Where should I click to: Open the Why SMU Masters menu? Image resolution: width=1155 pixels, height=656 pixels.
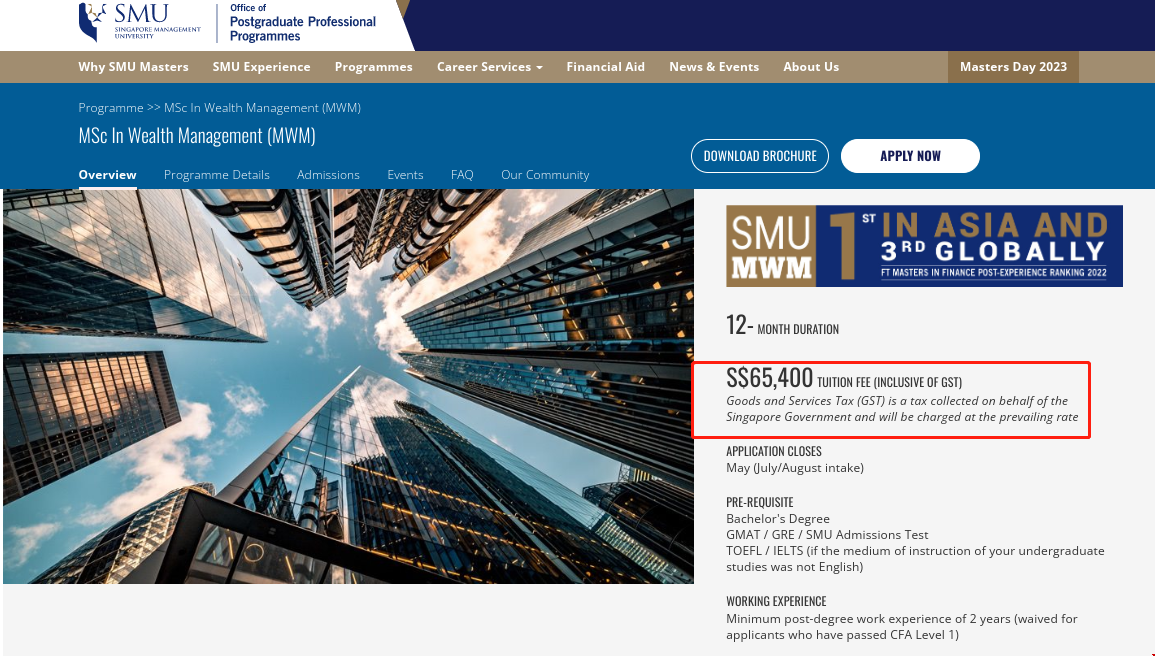(133, 67)
